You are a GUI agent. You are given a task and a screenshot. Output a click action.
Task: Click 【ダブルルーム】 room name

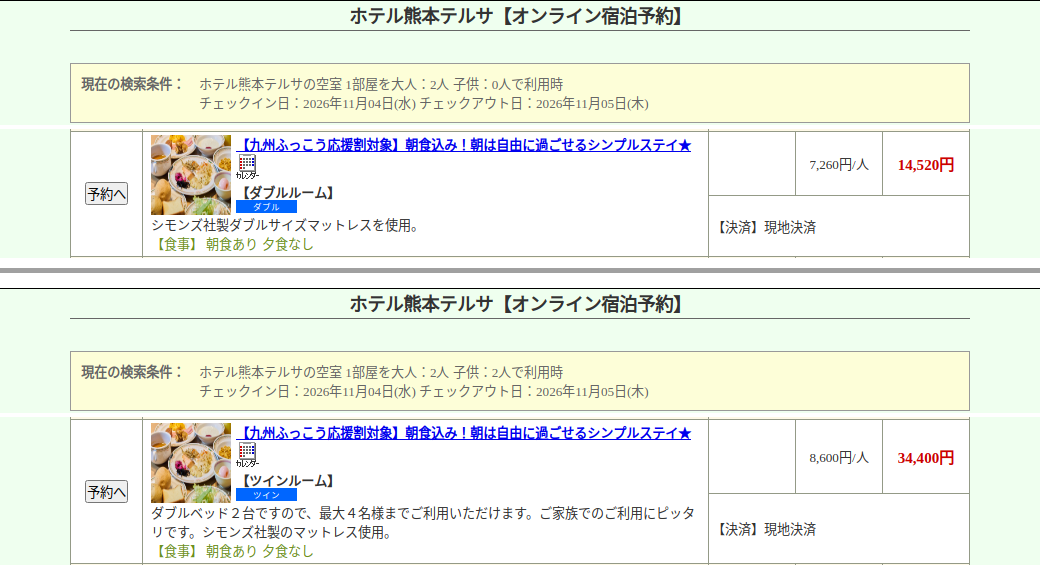tap(287, 193)
